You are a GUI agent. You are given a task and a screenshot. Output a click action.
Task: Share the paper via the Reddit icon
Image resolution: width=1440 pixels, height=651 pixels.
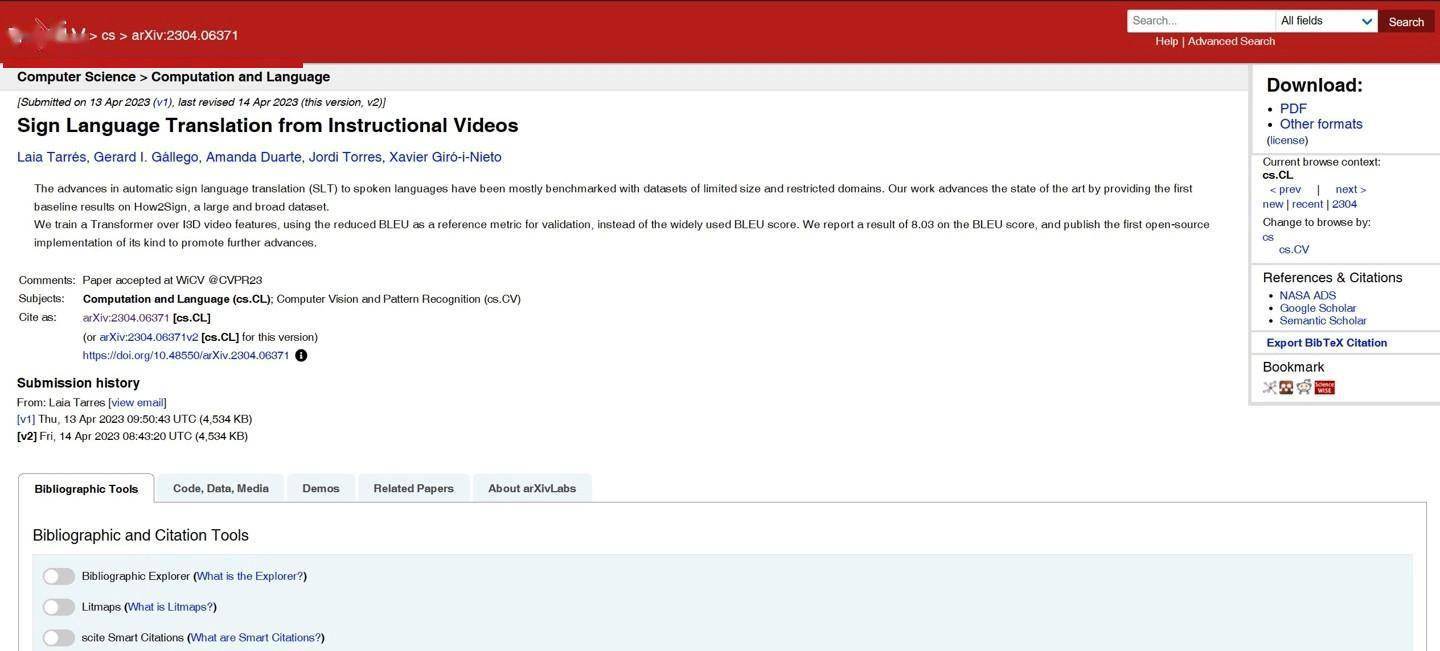tap(1304, 387)
